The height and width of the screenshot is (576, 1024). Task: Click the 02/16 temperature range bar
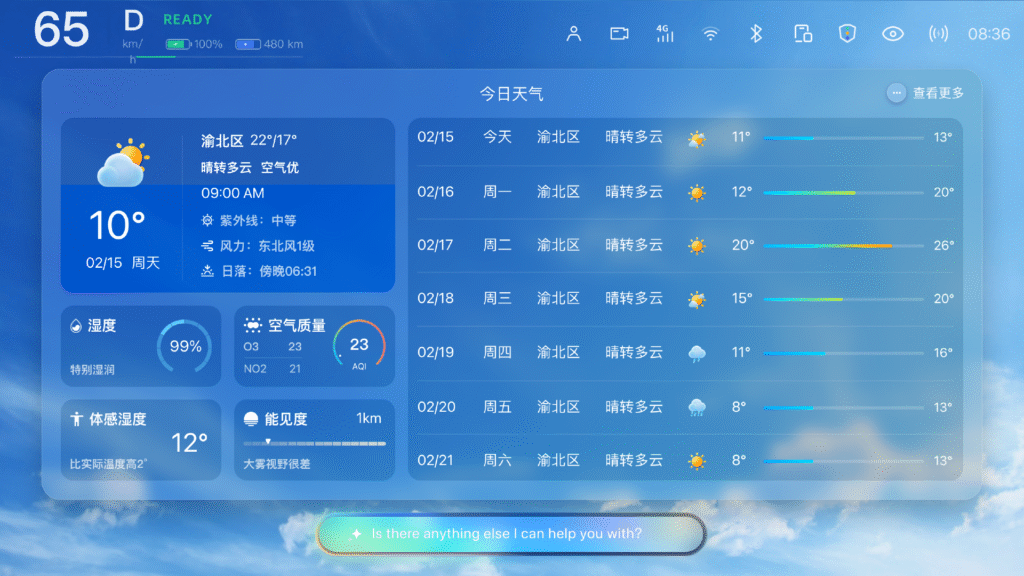tap(843, 193)
